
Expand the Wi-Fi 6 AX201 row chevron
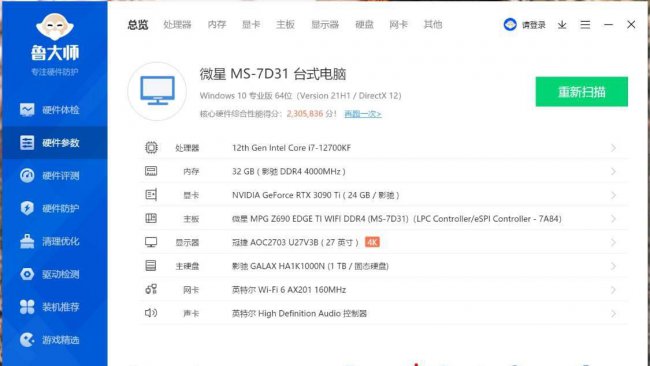614,290
